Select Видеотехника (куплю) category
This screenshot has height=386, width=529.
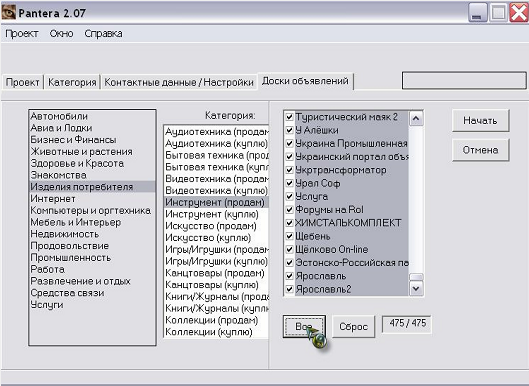(x=216, y=191)
